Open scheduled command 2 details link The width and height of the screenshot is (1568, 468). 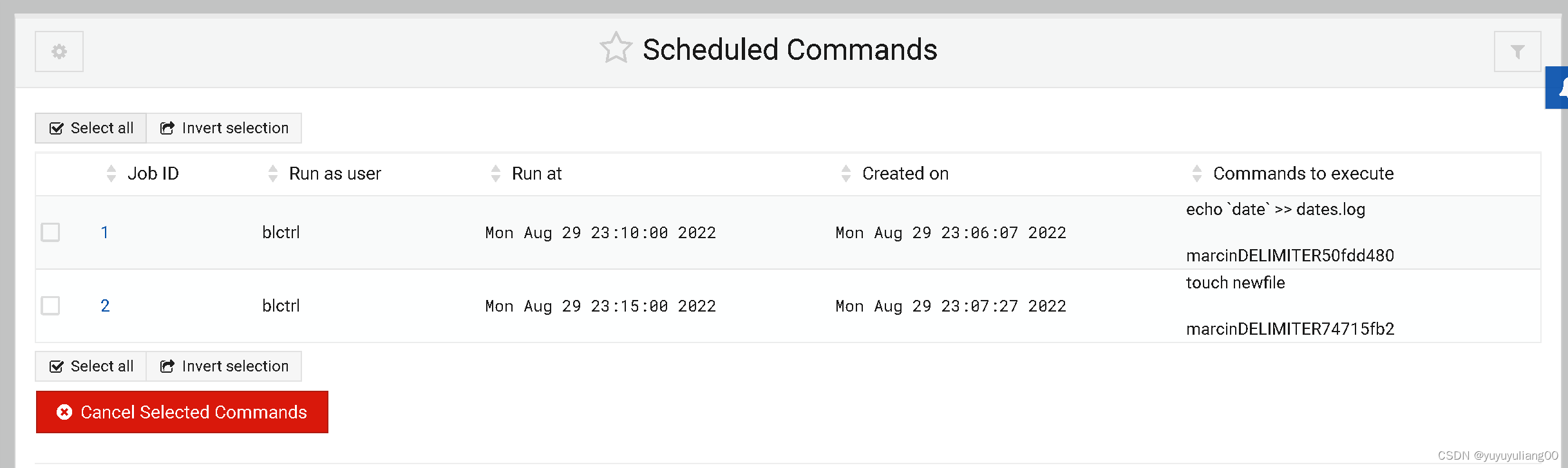105,306
